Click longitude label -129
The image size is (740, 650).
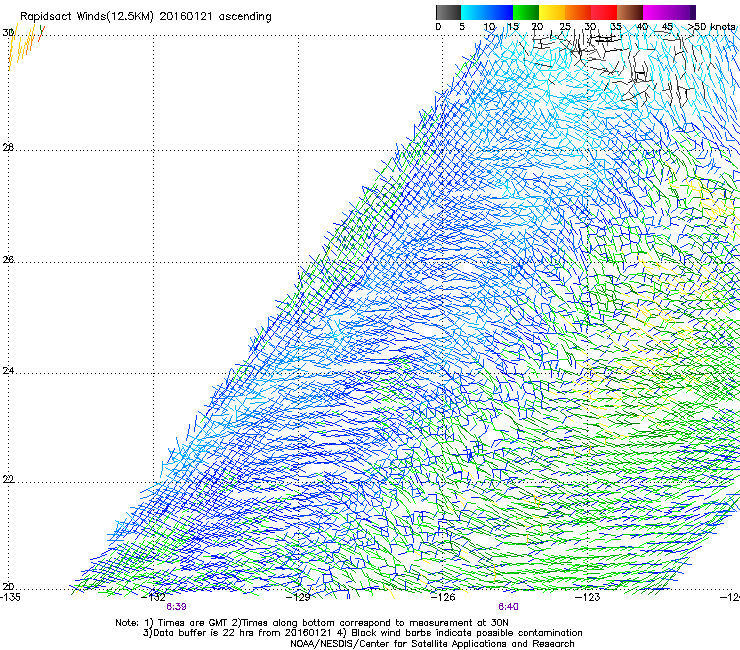[298, 597]
